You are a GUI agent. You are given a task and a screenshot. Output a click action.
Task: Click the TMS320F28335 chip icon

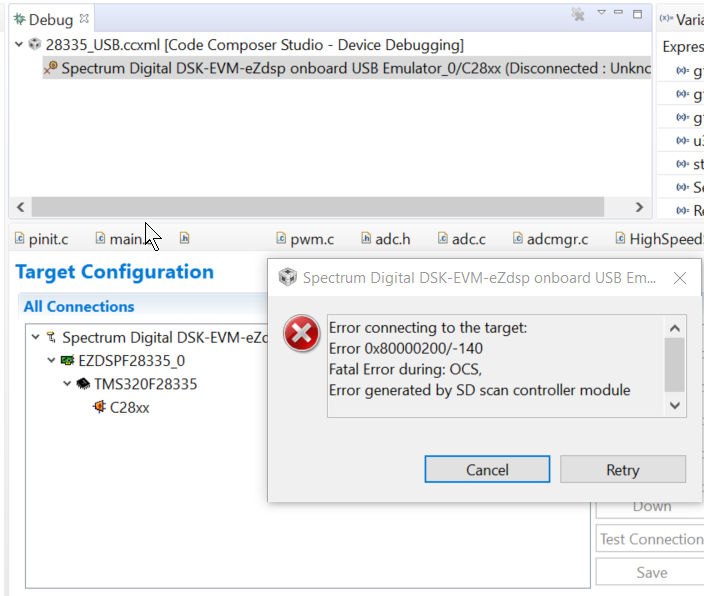click(x=83, y=384)
